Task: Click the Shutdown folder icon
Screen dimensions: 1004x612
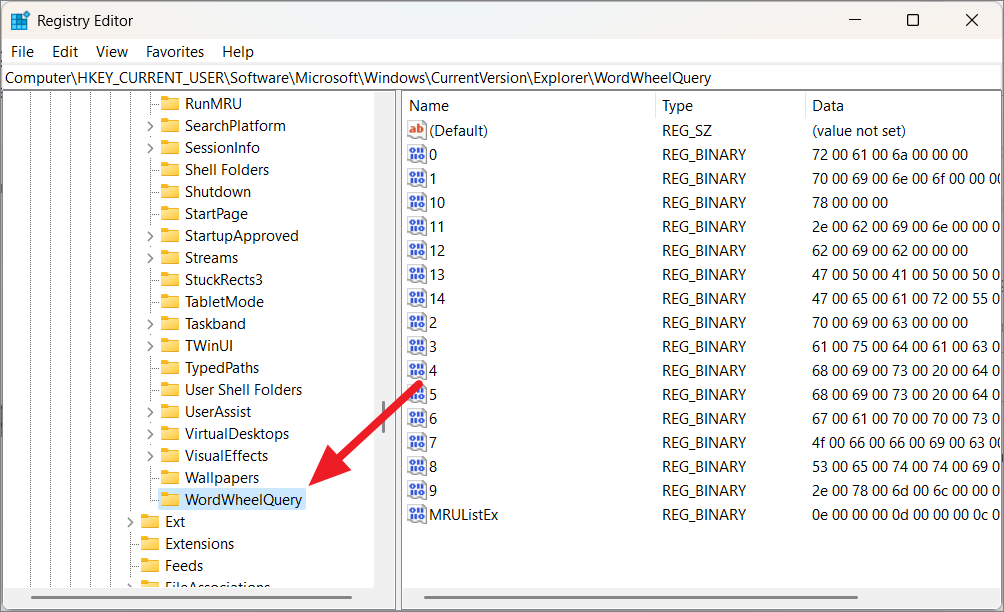Action: tap(170, 191)
